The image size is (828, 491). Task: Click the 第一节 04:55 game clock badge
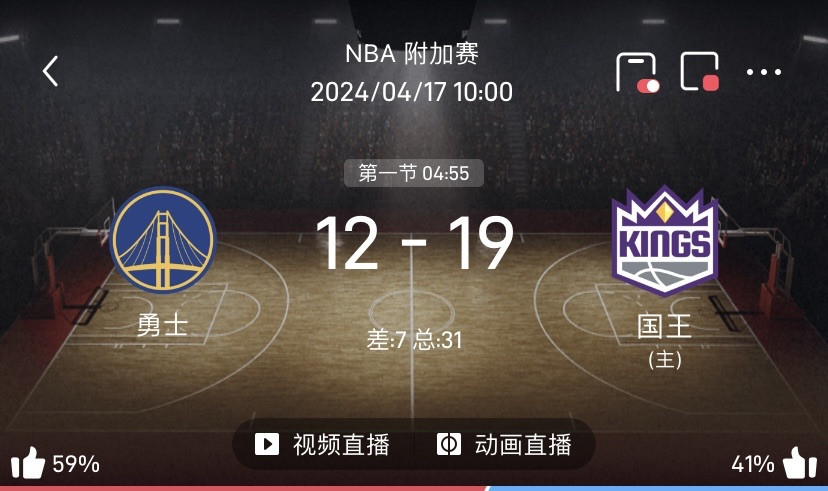click(x=414, y=173)
